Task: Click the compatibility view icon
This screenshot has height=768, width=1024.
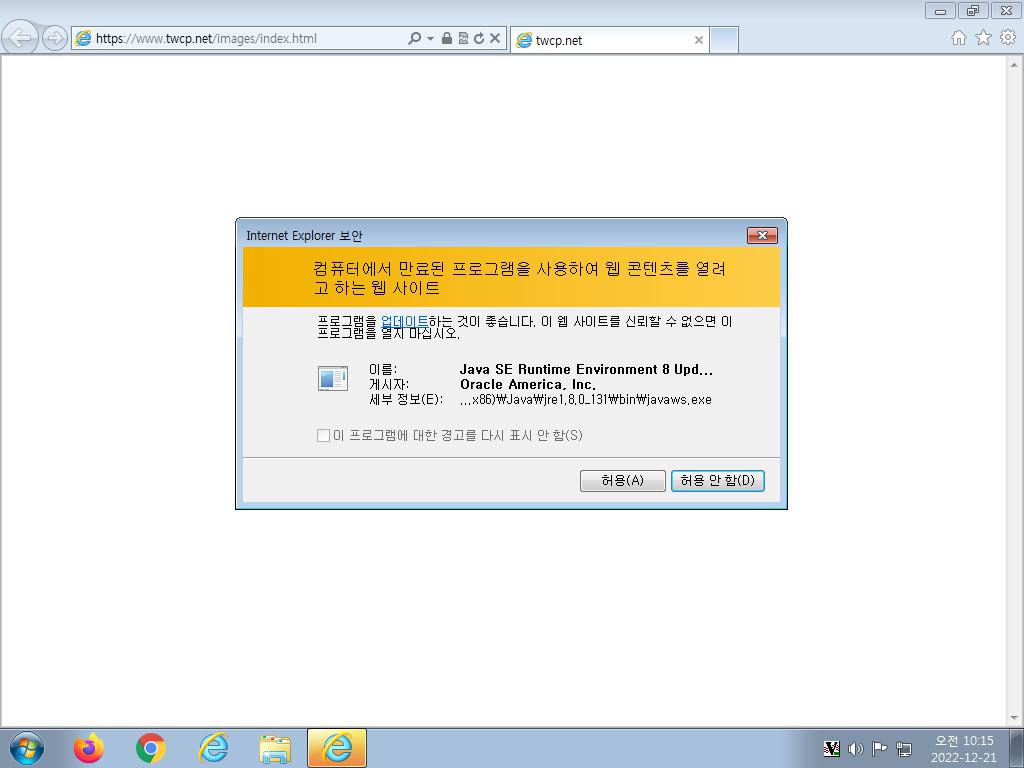Action: click(463, 39)
